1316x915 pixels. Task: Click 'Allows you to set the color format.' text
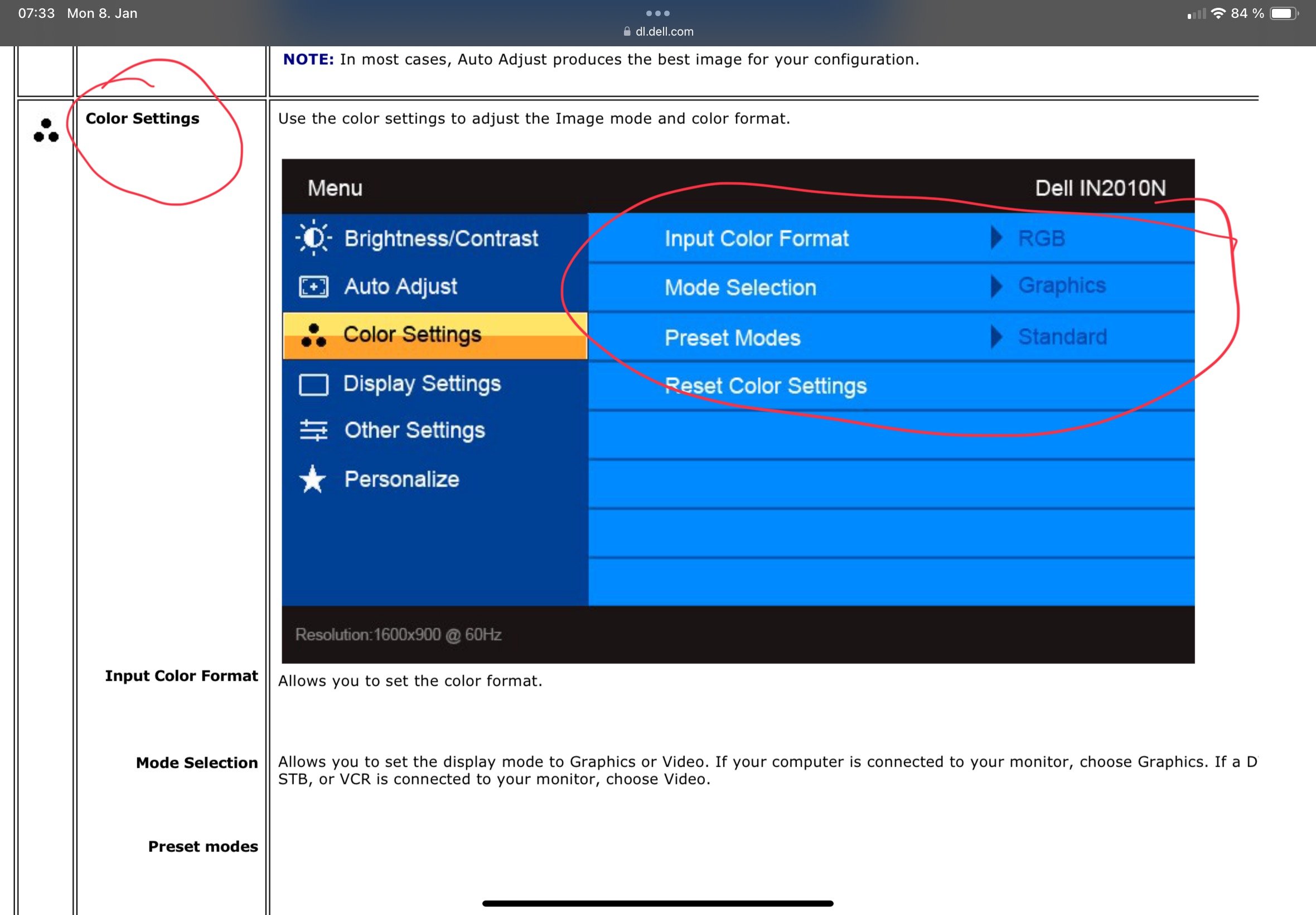410,681
